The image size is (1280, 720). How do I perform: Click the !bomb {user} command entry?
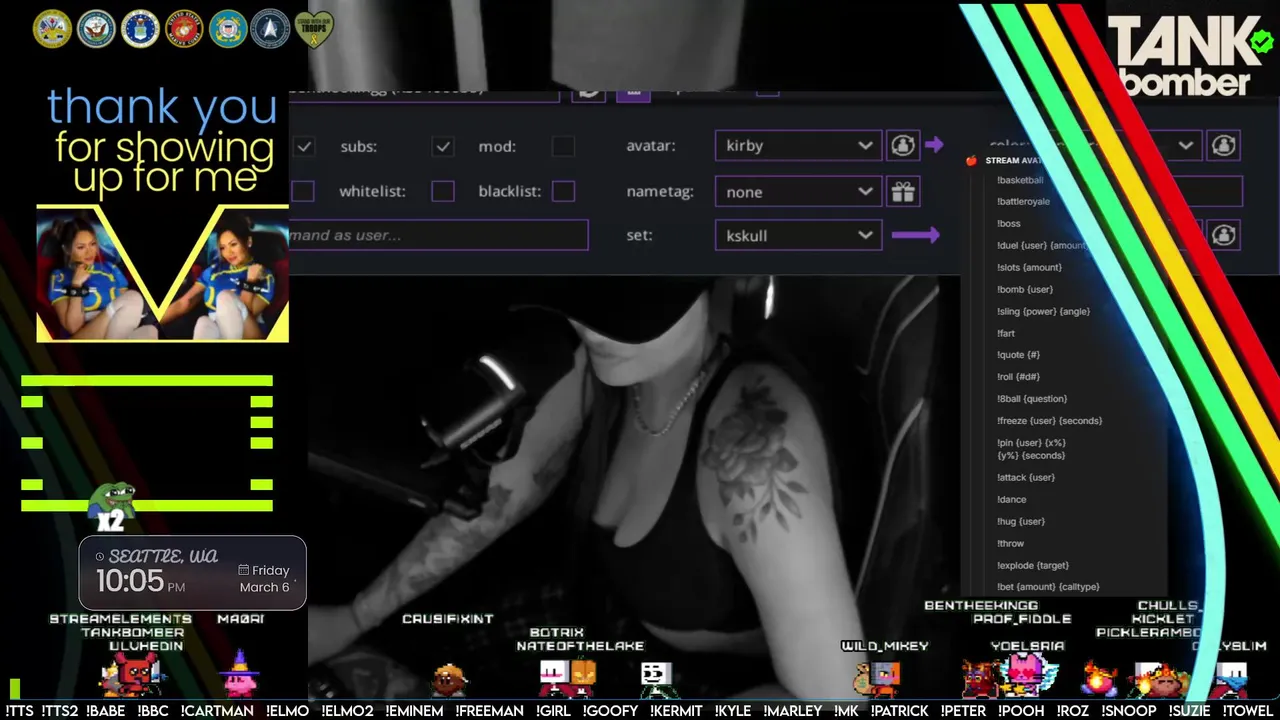click(x=1025, y=289)
